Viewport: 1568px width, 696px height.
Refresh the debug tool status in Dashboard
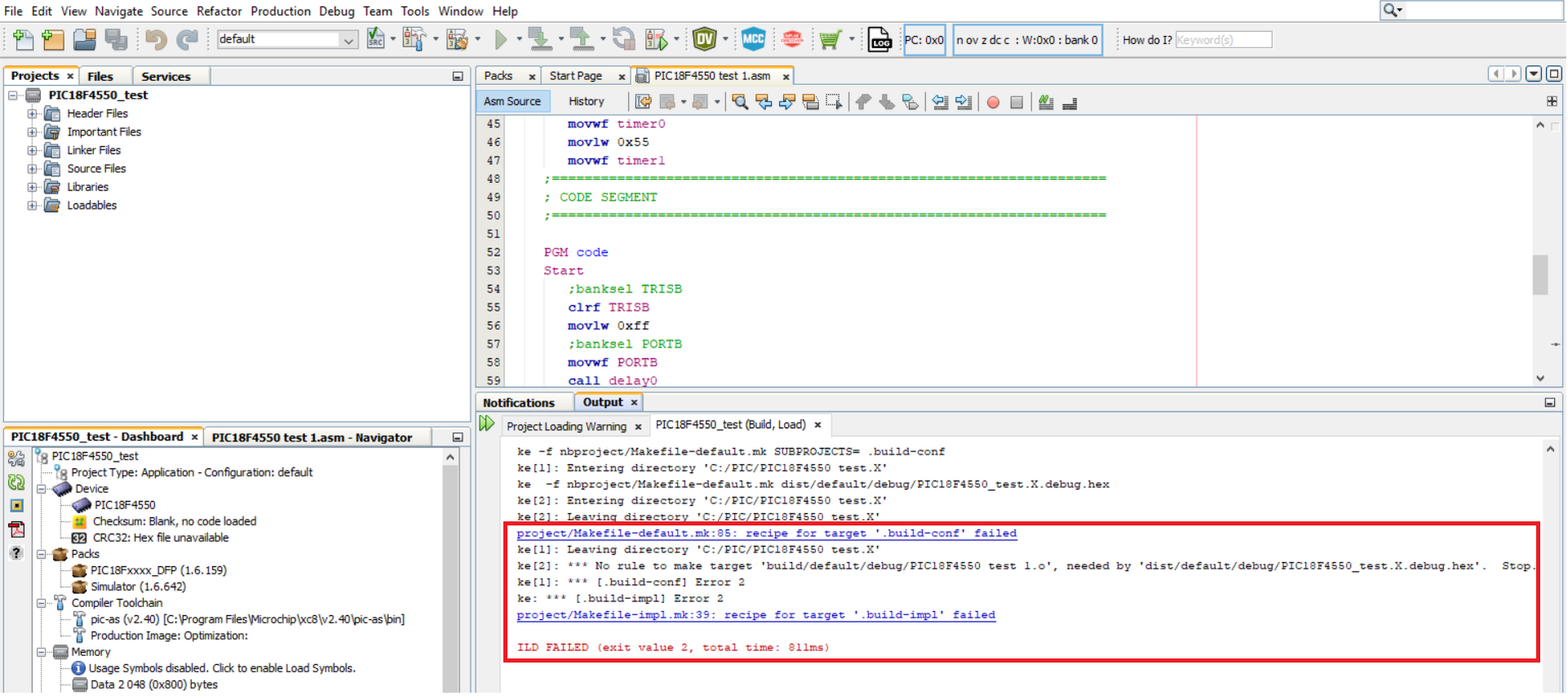(x=16, y=482)
